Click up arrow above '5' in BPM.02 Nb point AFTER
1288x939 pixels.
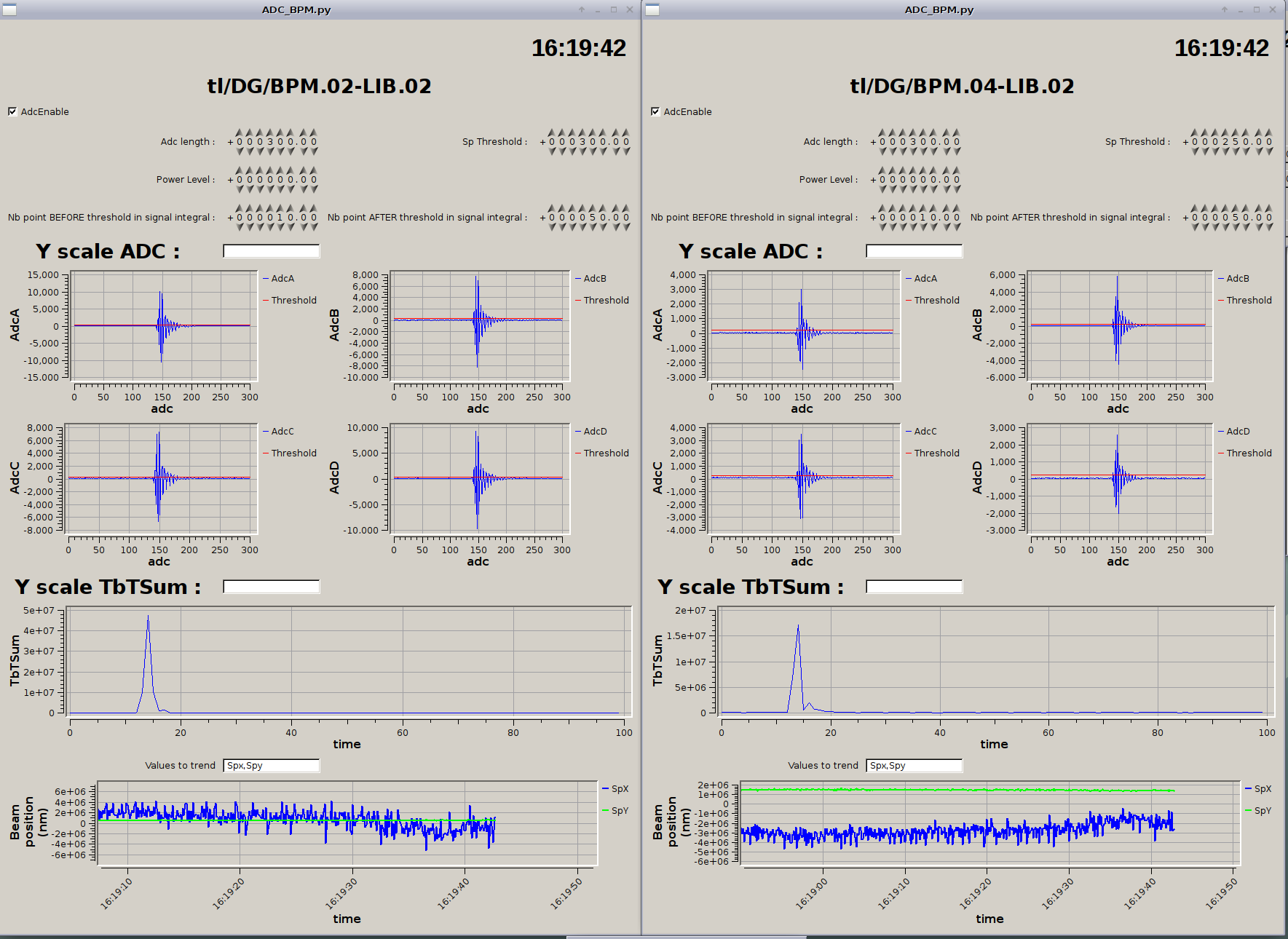593,208
